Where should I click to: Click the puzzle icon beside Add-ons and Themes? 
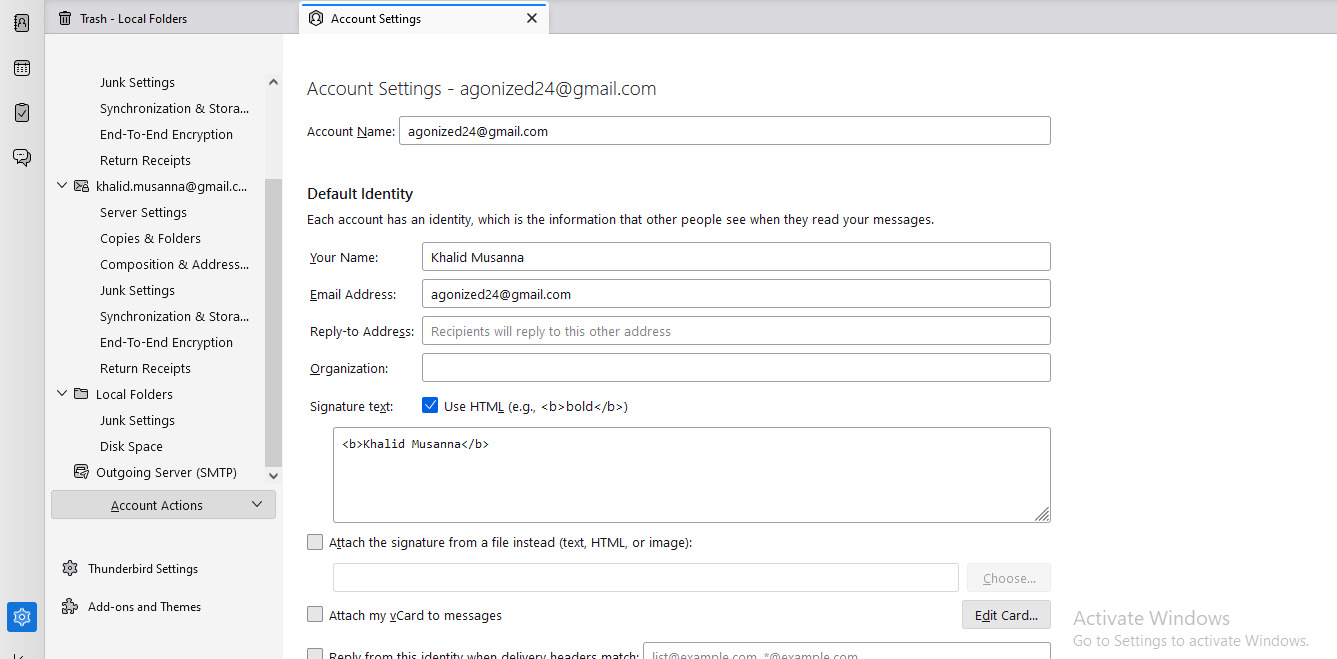tap(70, 606)
